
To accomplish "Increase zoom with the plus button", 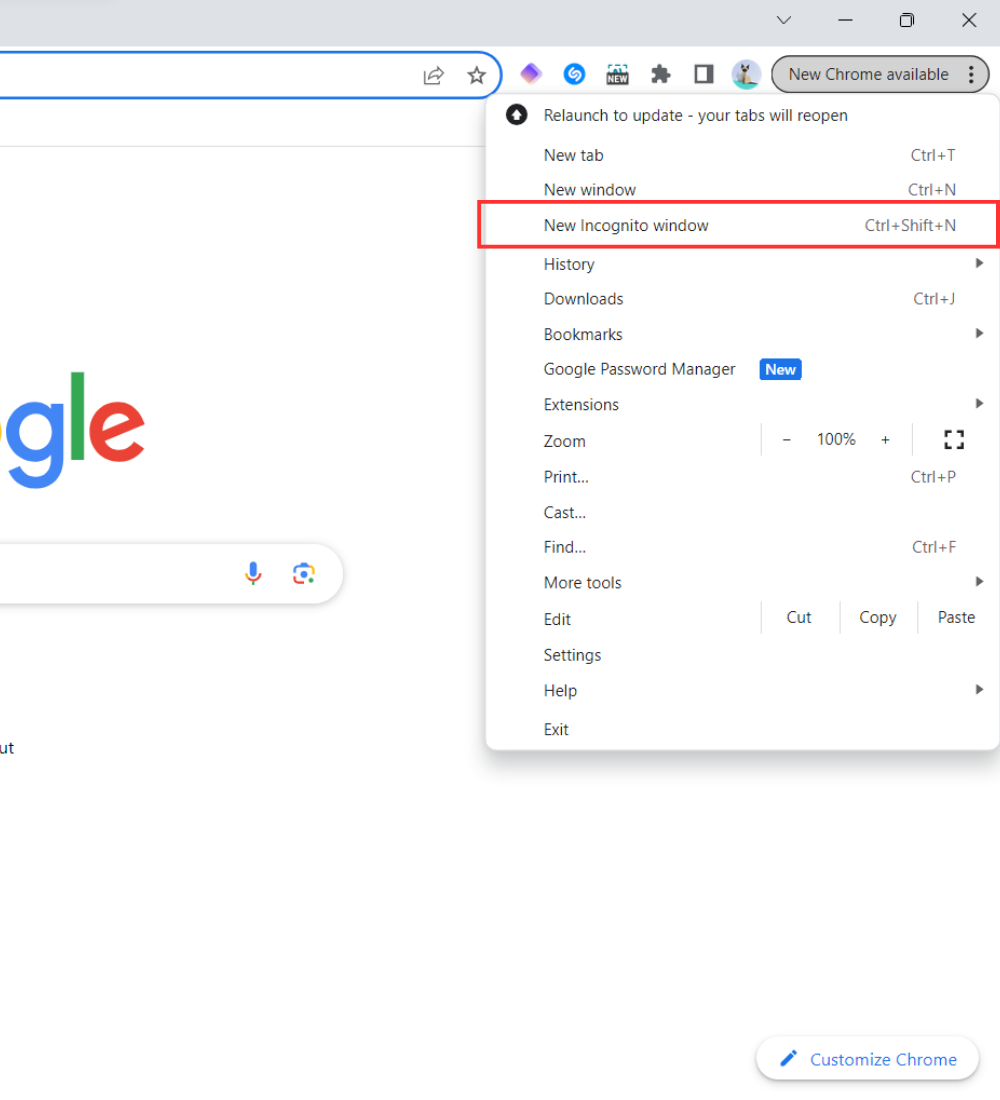I will point(886,440).
